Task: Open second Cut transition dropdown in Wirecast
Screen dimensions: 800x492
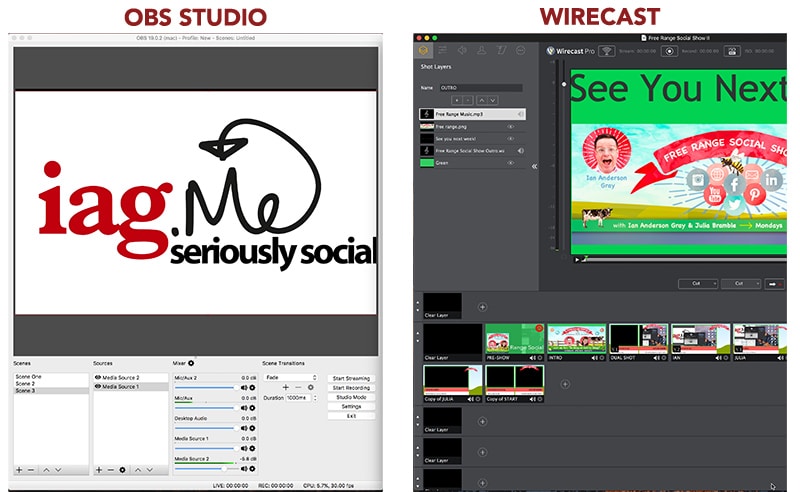Action: click(x=741, y=284)
